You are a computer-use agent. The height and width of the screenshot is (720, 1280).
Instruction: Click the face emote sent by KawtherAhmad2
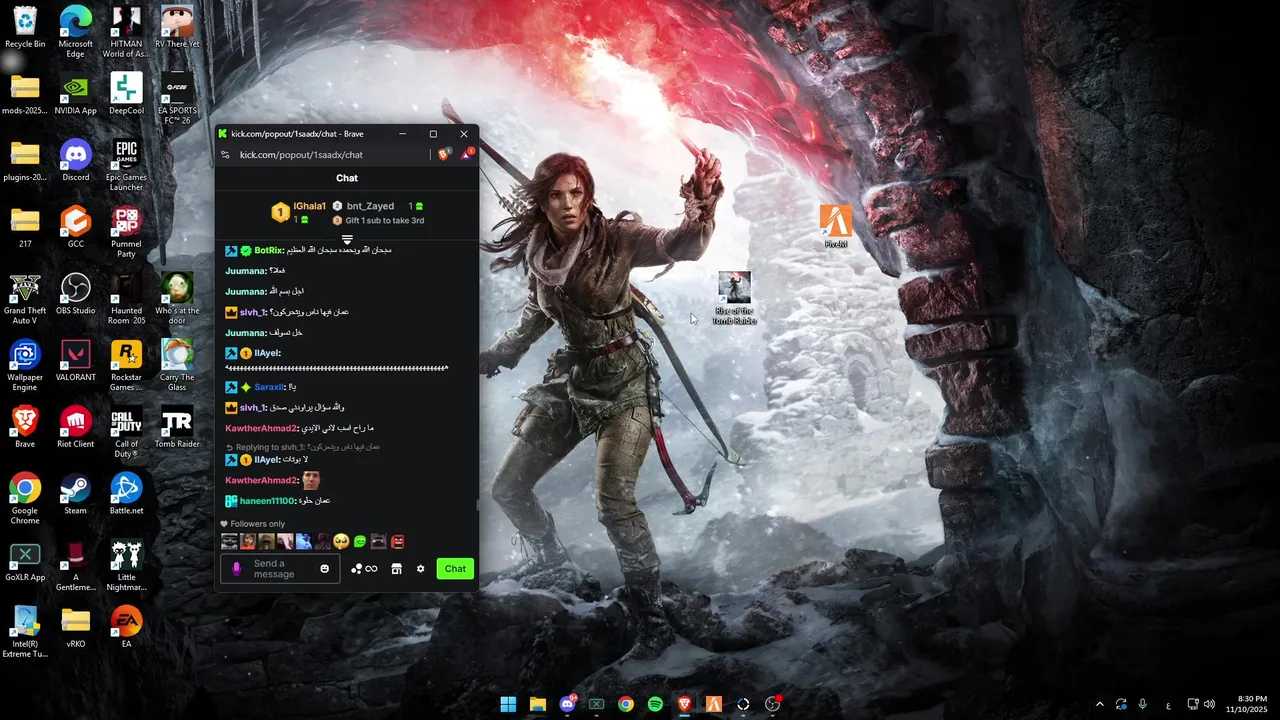[x=311, y=480]
